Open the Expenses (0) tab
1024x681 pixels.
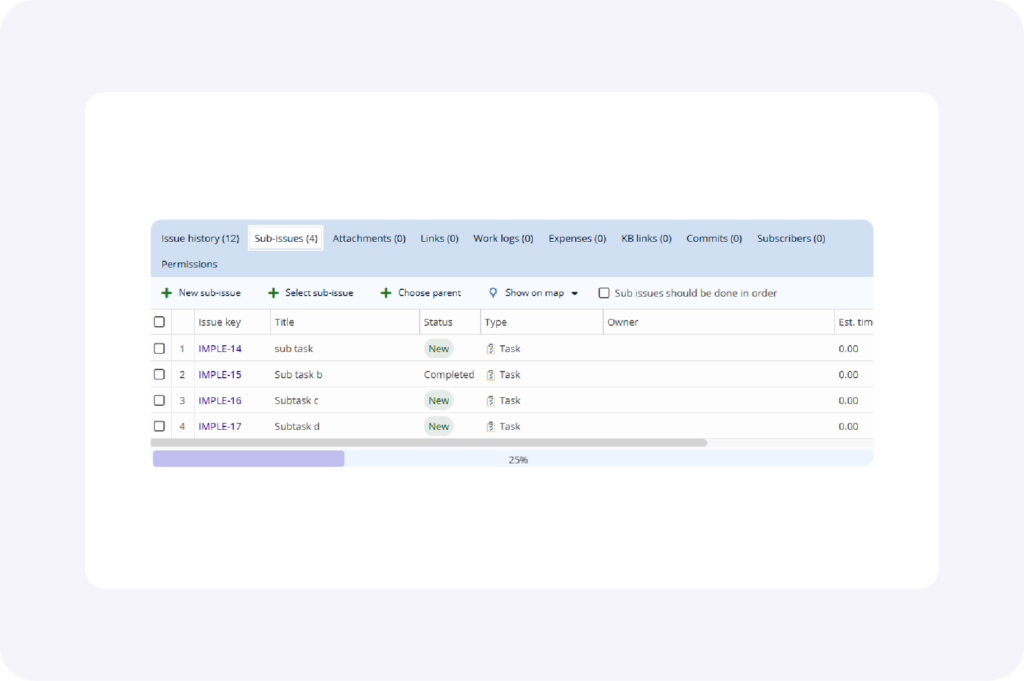coord(577,238)
